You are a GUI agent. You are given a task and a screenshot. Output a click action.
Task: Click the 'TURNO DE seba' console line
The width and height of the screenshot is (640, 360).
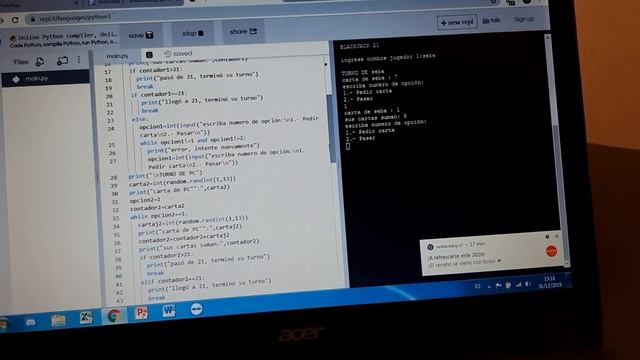[363, 72]
